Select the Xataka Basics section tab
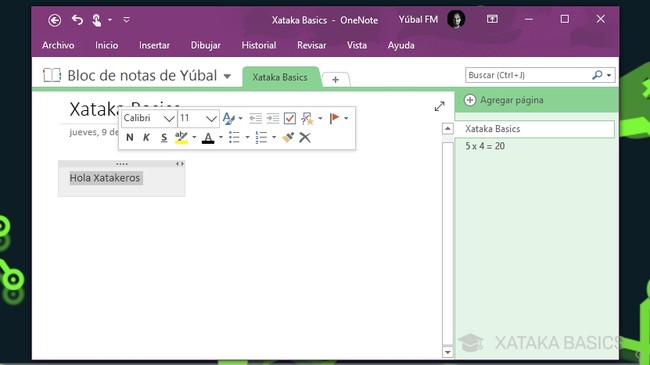 280,77
